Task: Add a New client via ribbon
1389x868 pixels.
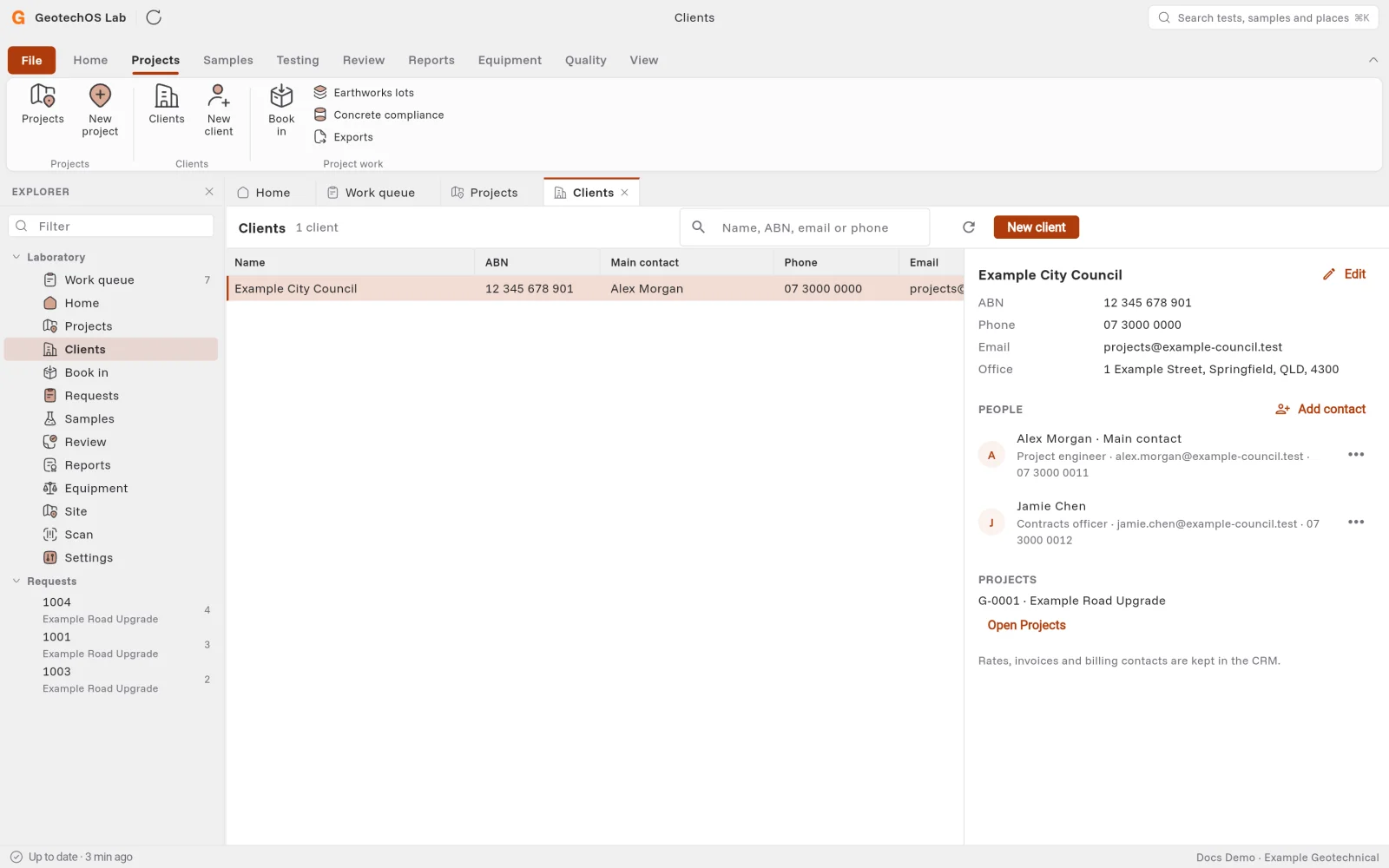Action: pos(219,110)
